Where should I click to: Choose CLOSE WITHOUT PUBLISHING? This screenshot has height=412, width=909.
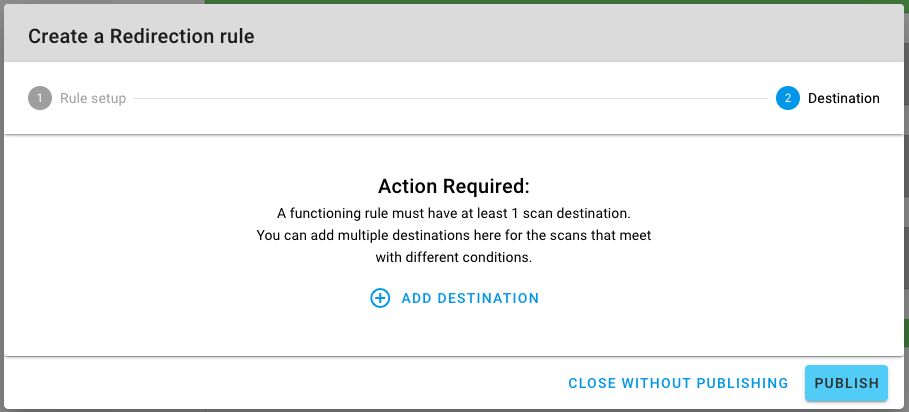click(678, 383)
